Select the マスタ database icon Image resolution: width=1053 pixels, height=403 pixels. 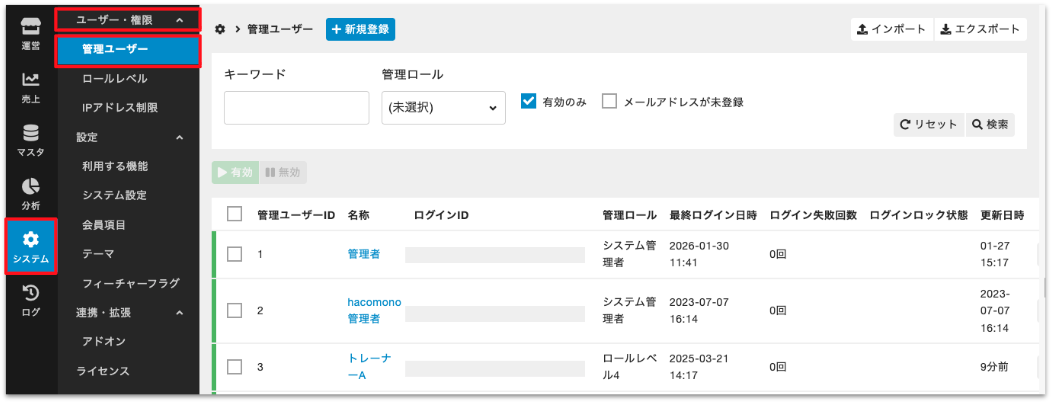[30, 141]
